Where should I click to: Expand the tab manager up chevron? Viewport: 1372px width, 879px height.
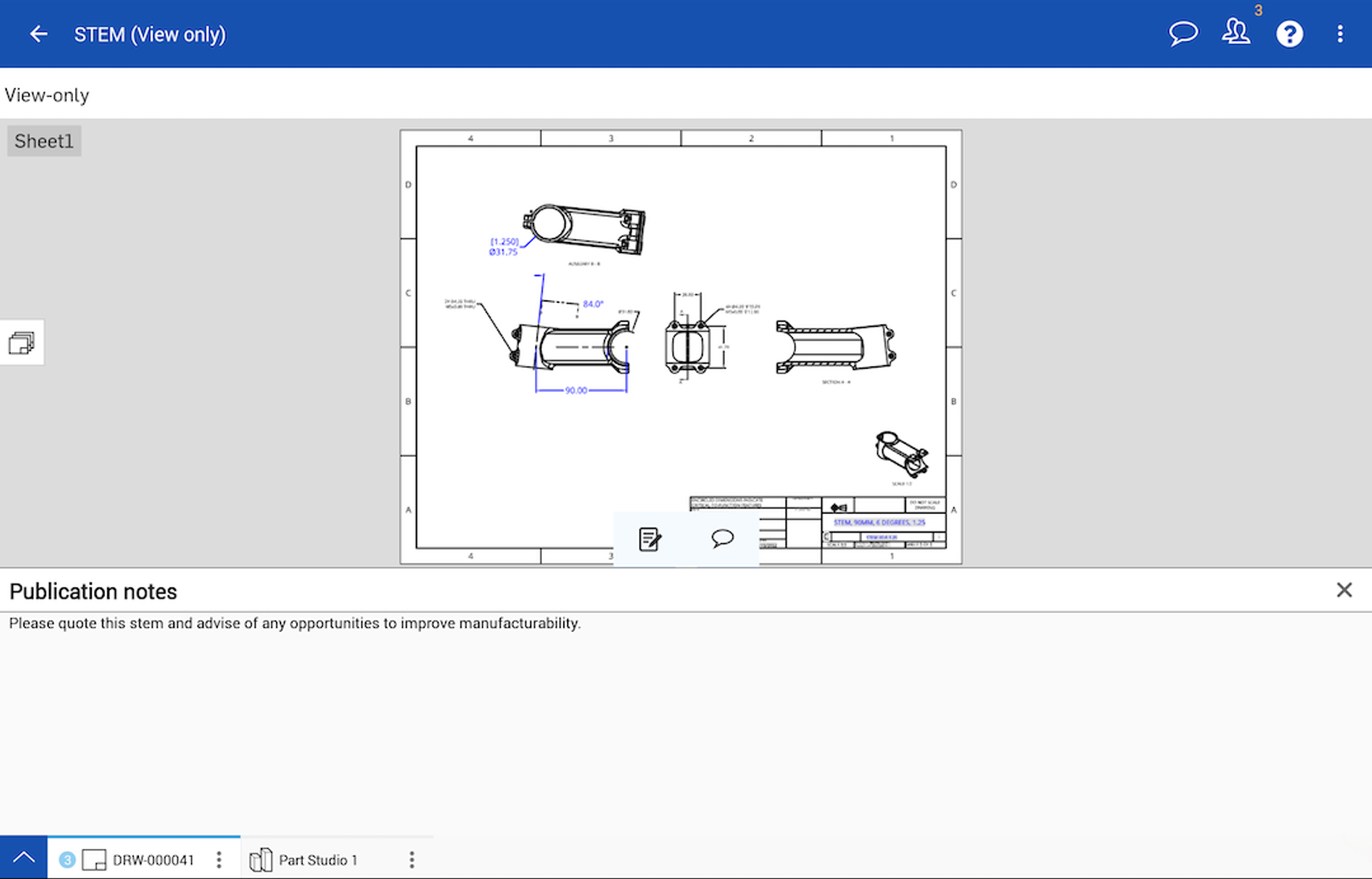(x=23, y=858)
